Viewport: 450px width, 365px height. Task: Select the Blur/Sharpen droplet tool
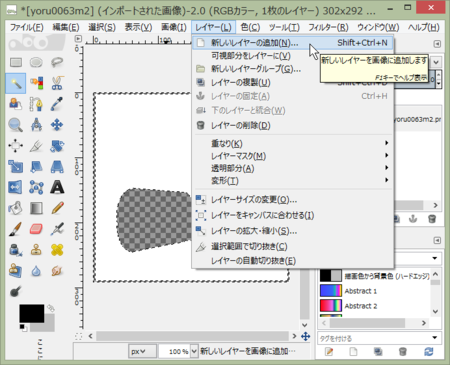tap(36, 271)
